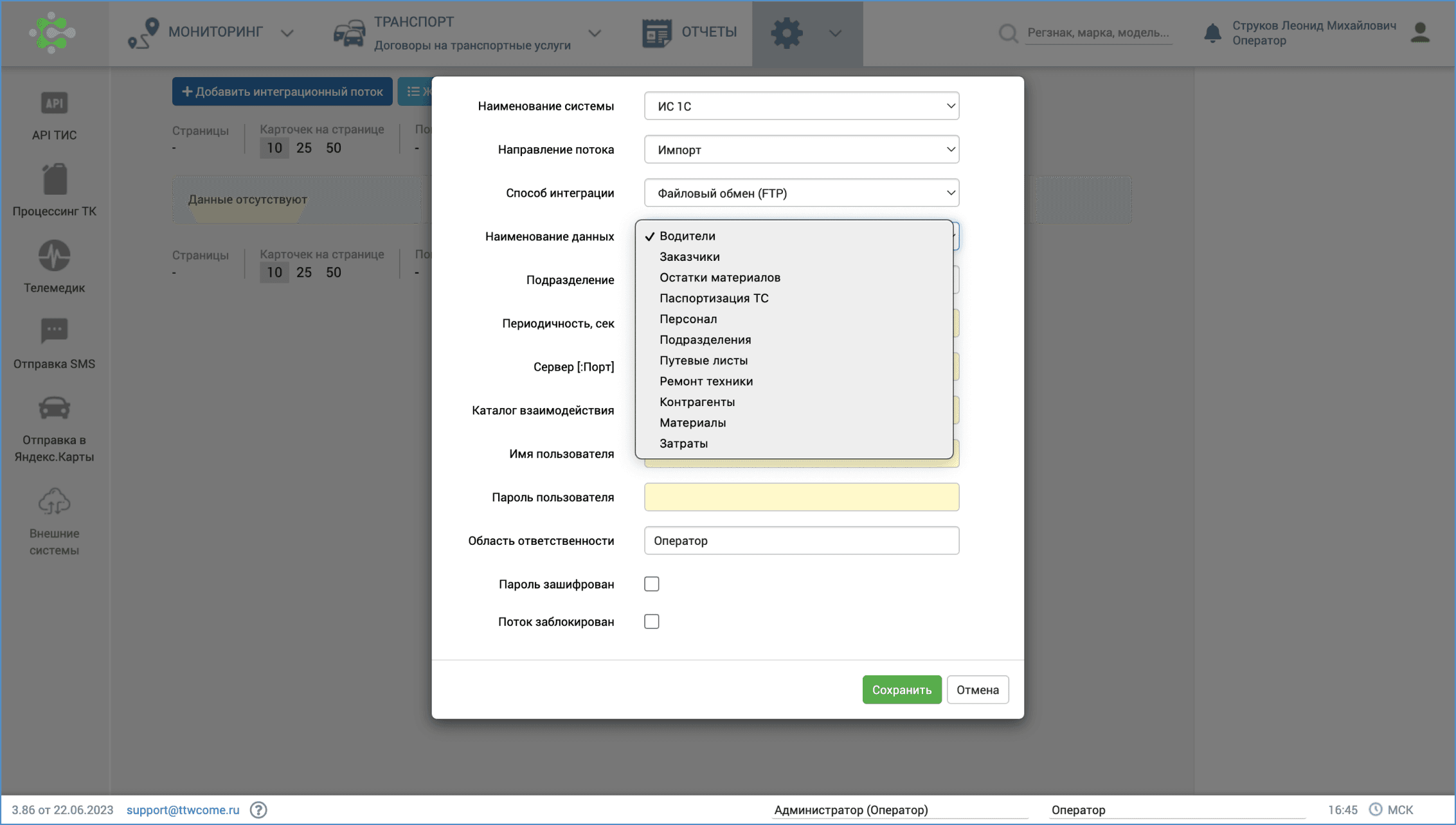Click the settings gear icon
Screen dimensions: 1456x825
point(787,33)
